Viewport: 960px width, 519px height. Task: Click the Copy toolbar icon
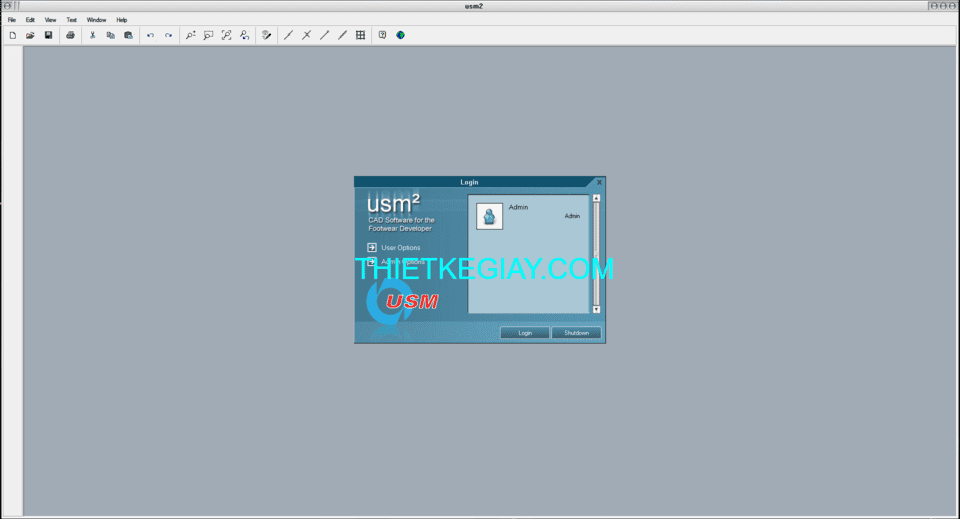pyautogui.click(x=111, y=35)
